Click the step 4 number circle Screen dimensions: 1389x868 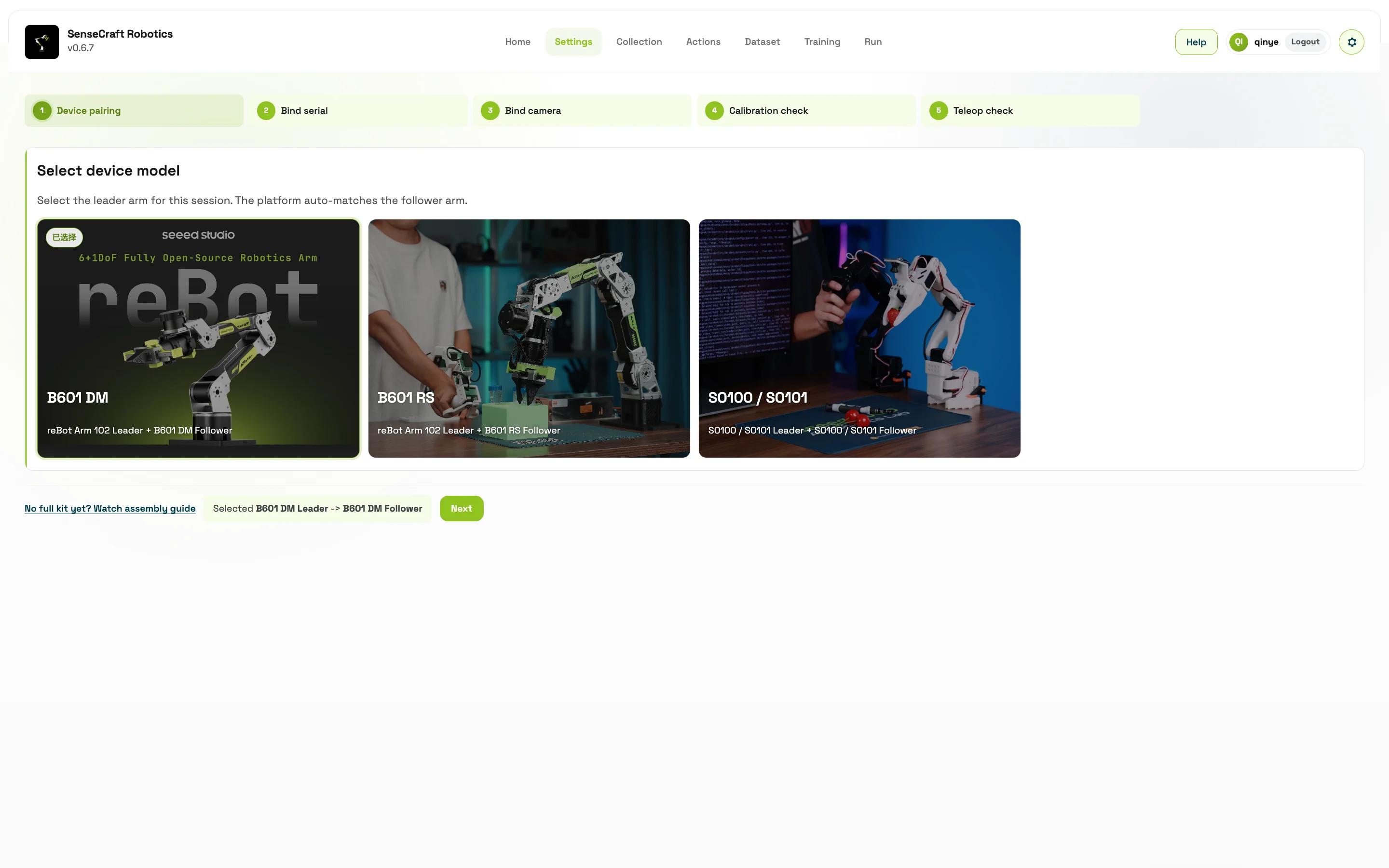pos(714,111)
